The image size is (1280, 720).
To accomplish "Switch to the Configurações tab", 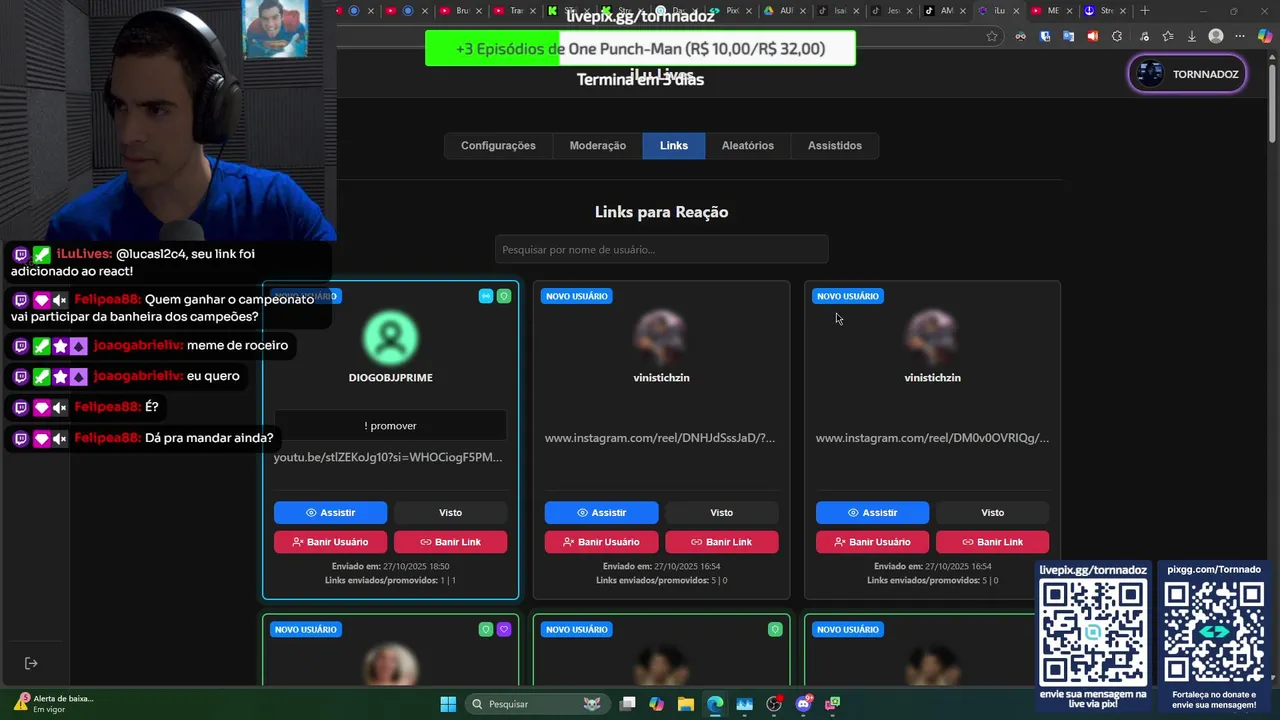I will click(x=498, y=146).
